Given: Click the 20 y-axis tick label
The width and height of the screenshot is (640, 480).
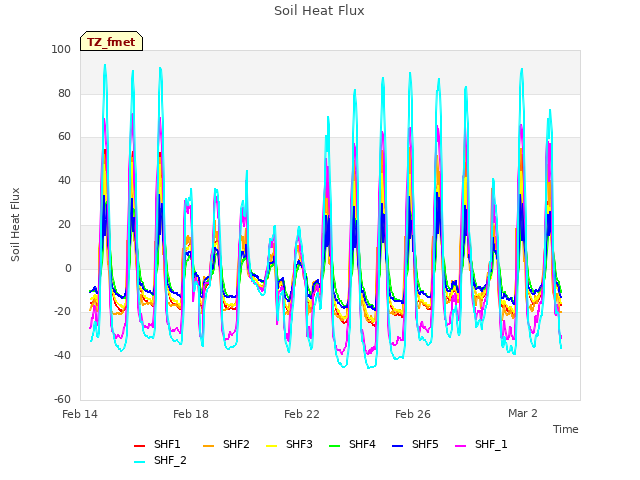Looking at the screenshot, I should pos(64,224).
